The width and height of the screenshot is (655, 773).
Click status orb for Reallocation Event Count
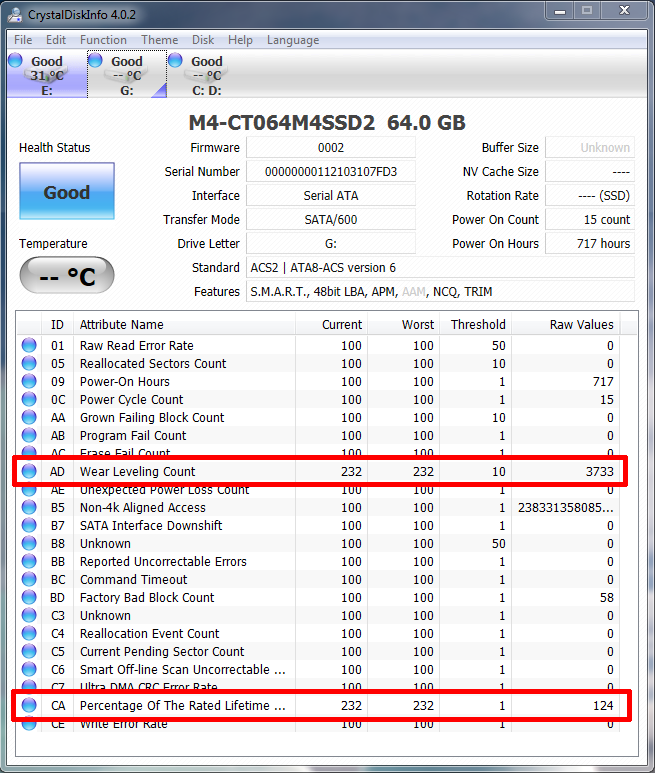pos(29,633)
